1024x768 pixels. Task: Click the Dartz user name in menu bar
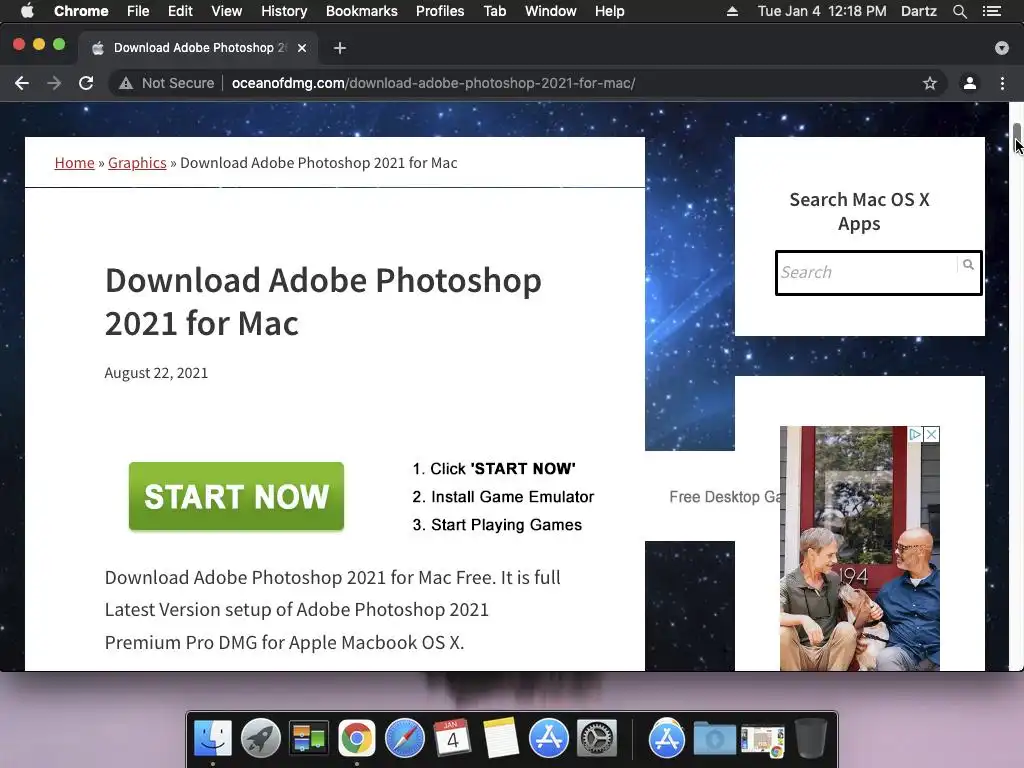pos(919,11)
